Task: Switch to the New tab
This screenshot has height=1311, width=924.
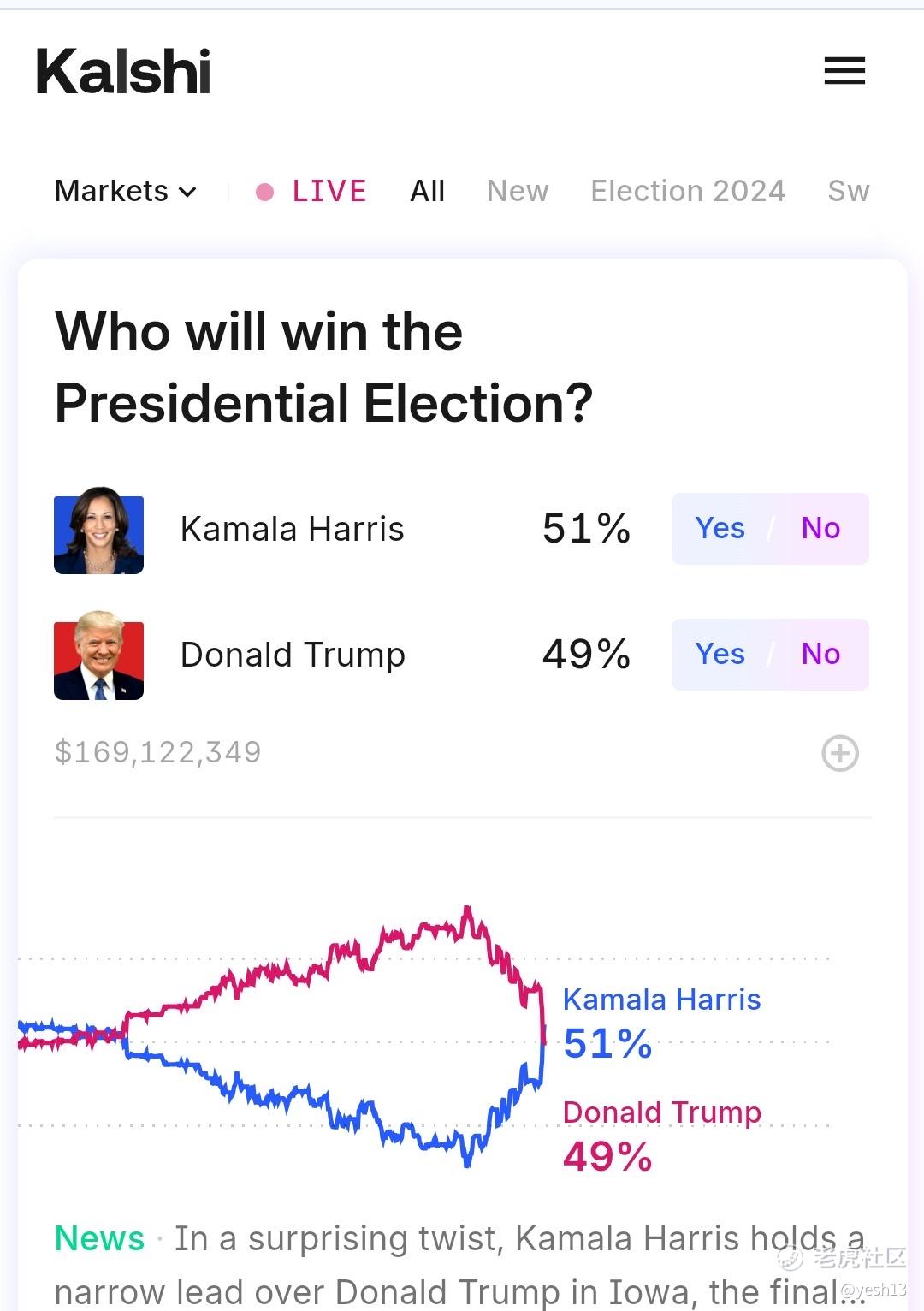Action: [x=518, y=191]
